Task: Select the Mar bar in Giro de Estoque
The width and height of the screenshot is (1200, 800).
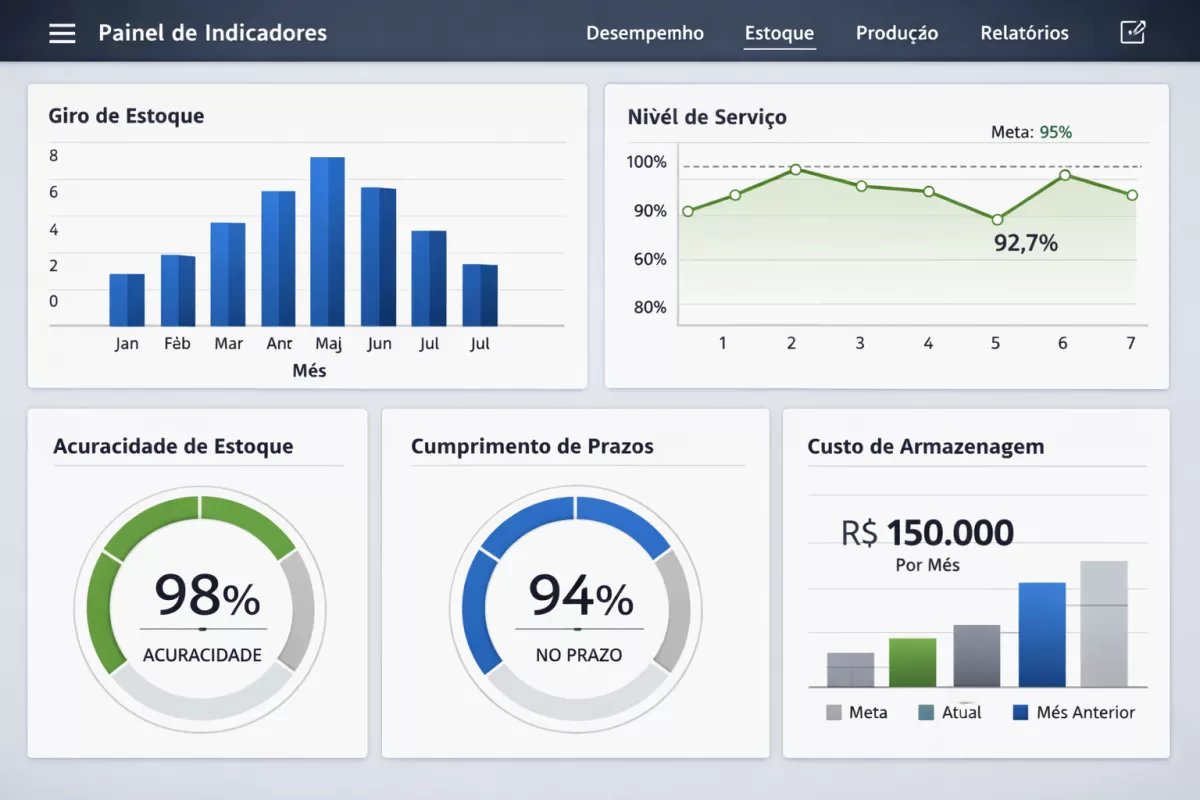Action: pyautogui.click(x=228, y=274)
